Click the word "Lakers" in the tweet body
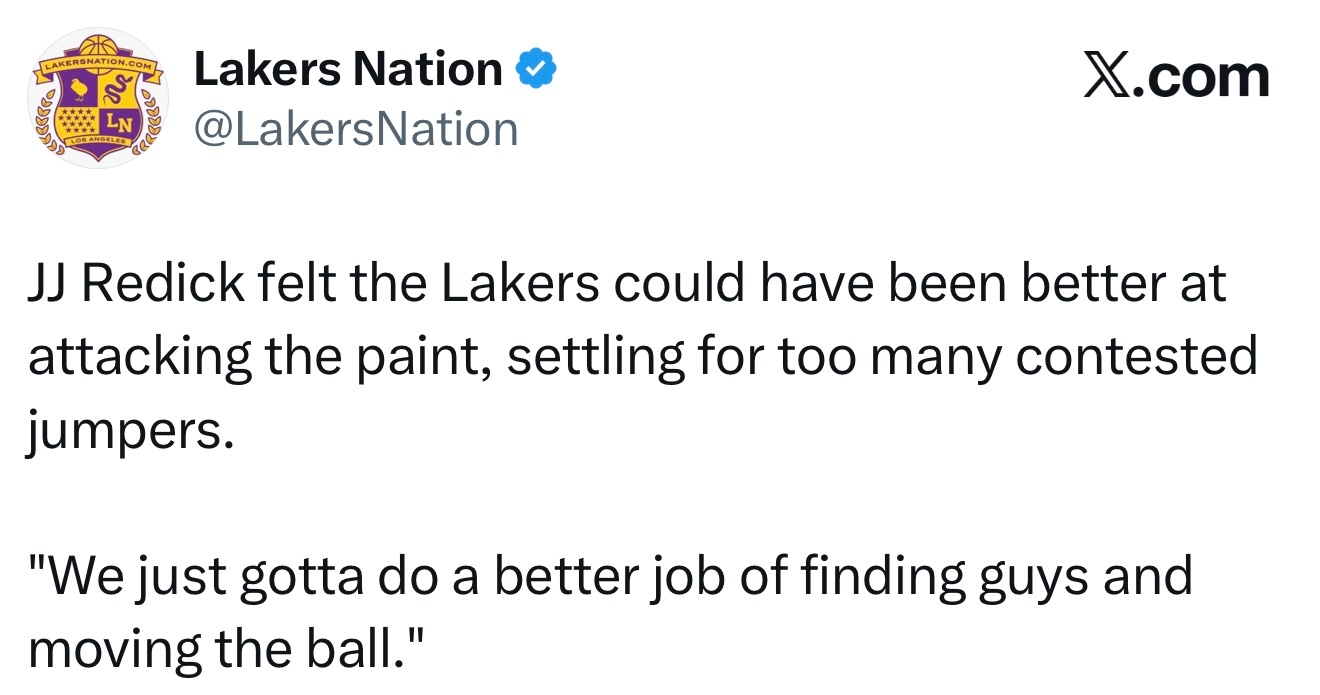 [520, 285]
